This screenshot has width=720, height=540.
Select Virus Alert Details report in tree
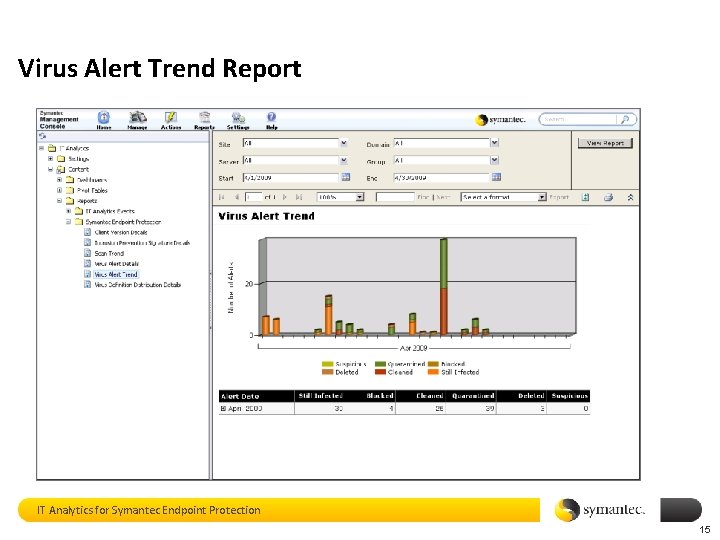(117, 264)
